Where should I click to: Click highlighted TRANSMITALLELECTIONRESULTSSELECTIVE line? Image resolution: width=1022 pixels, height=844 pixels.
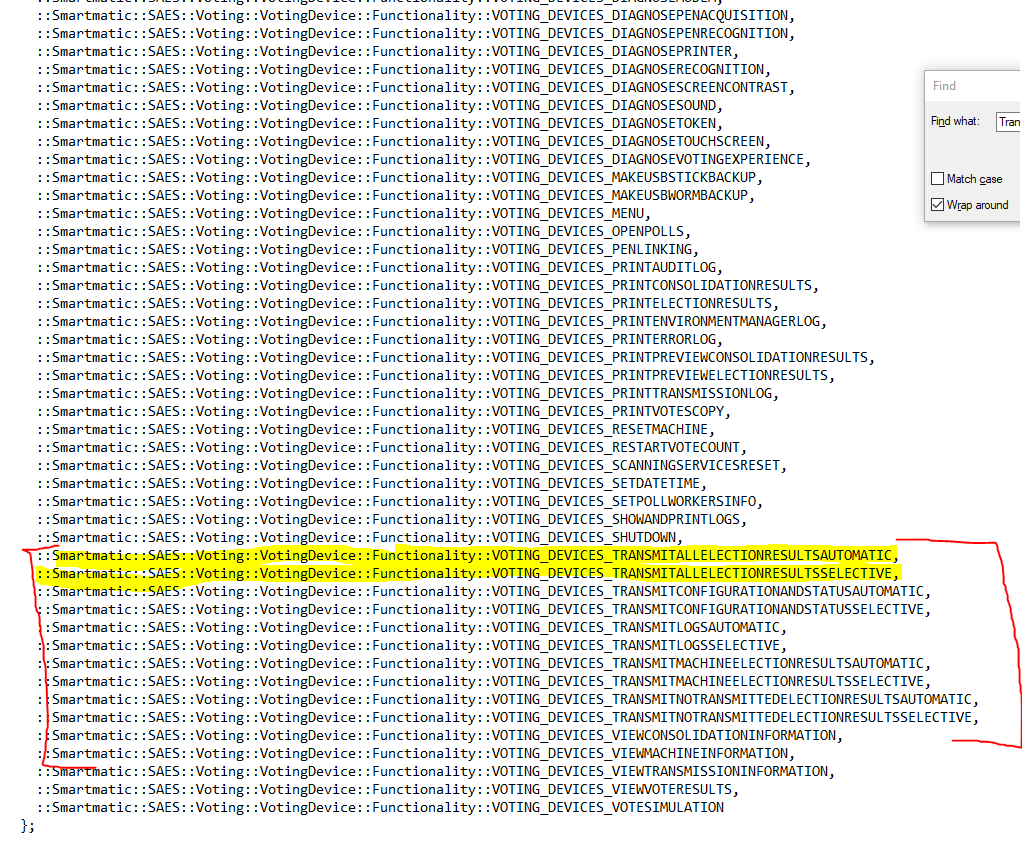click(x=467, y=574)
